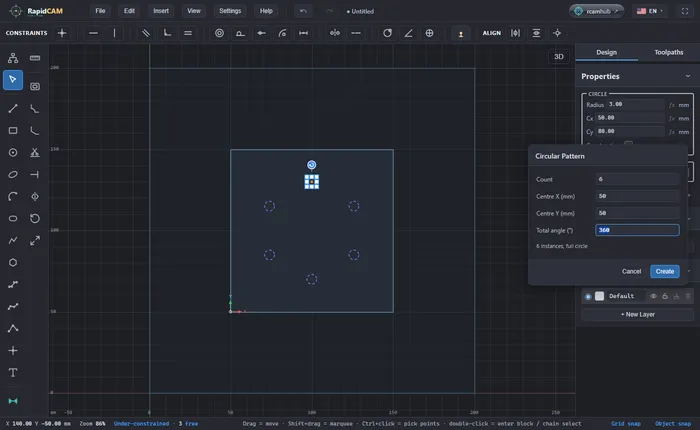Viewport: 700px width, 430px height.
Task: Click the Centre X input field
Action: click(x=637, y=196)
